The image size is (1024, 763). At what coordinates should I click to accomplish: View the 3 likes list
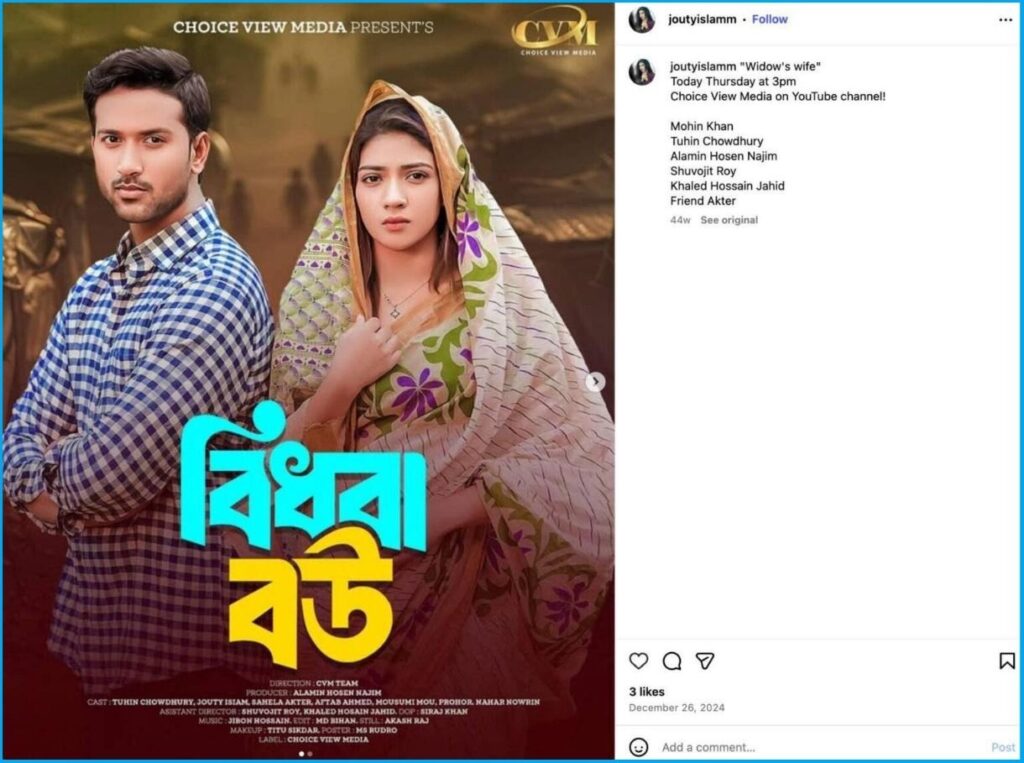tap(647, 691)
